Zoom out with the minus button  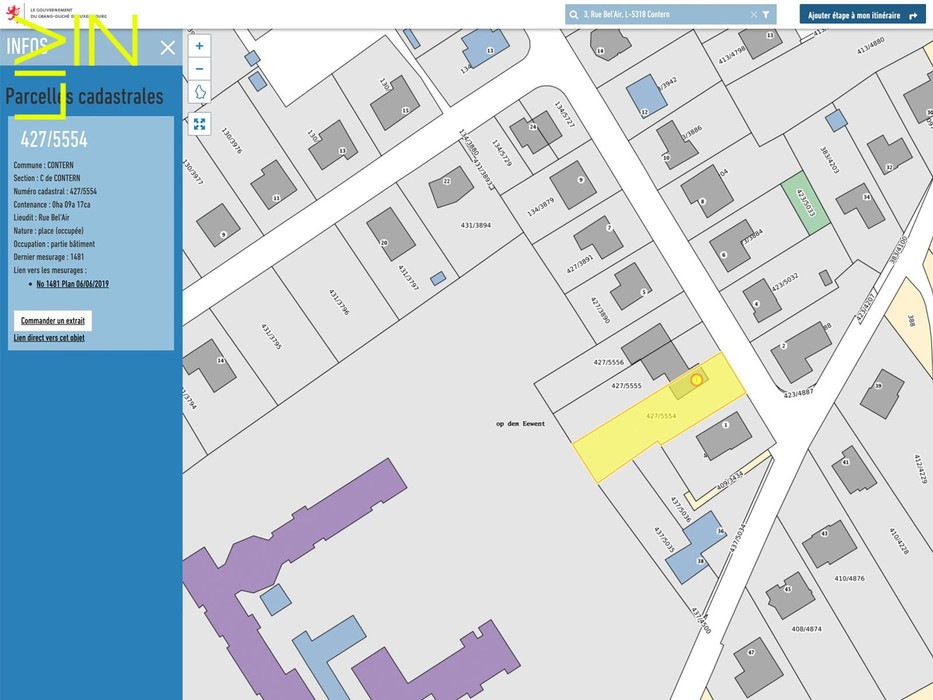coord(200,69)
